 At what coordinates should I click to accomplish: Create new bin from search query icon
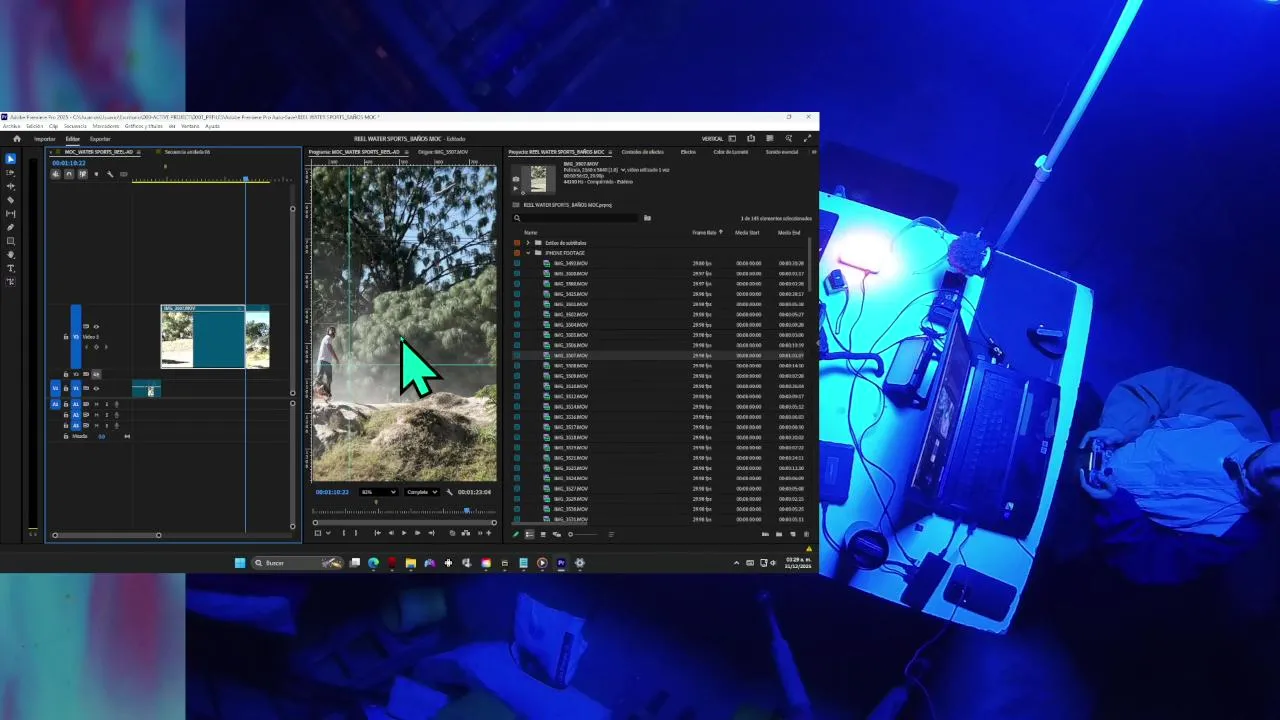647,218
